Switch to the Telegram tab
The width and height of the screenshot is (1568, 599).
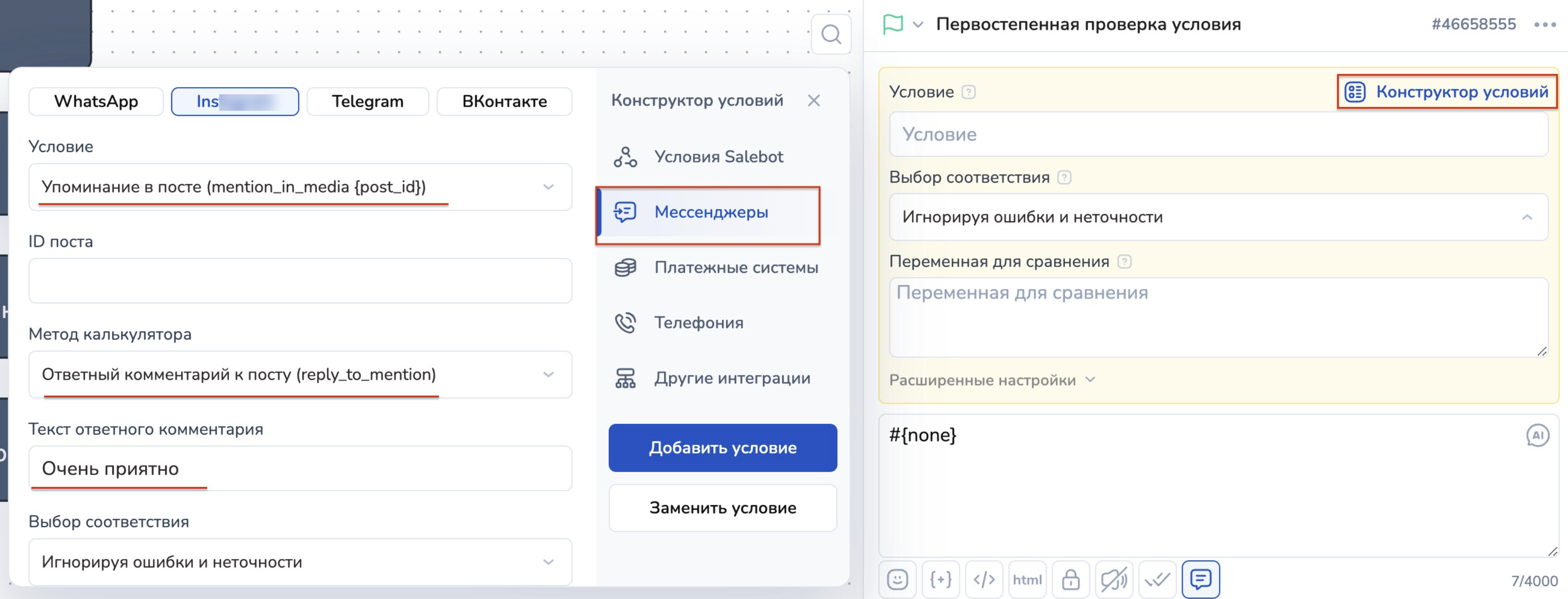(368, 102)
